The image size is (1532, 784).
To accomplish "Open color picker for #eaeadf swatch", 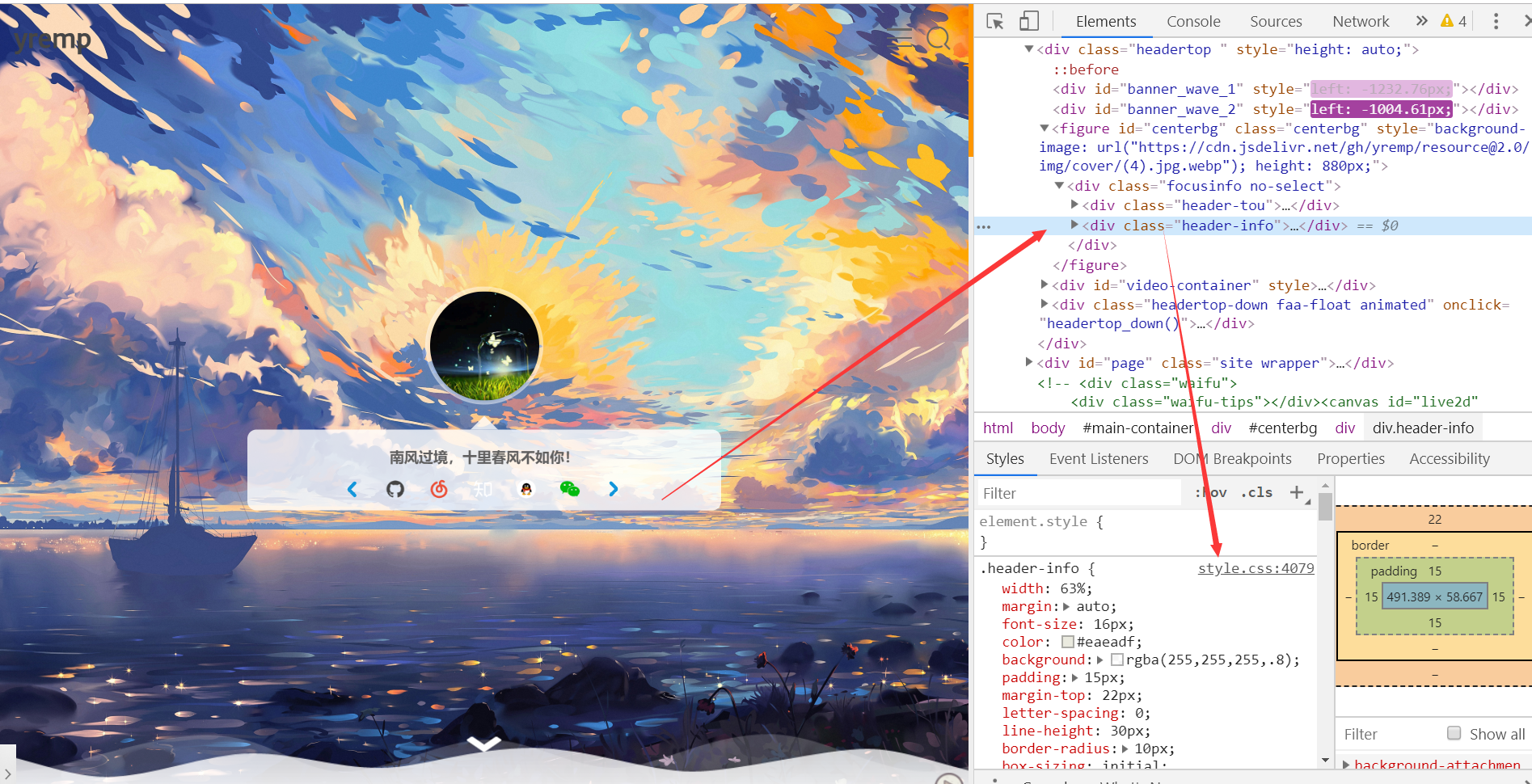I will click(1068, 642).
